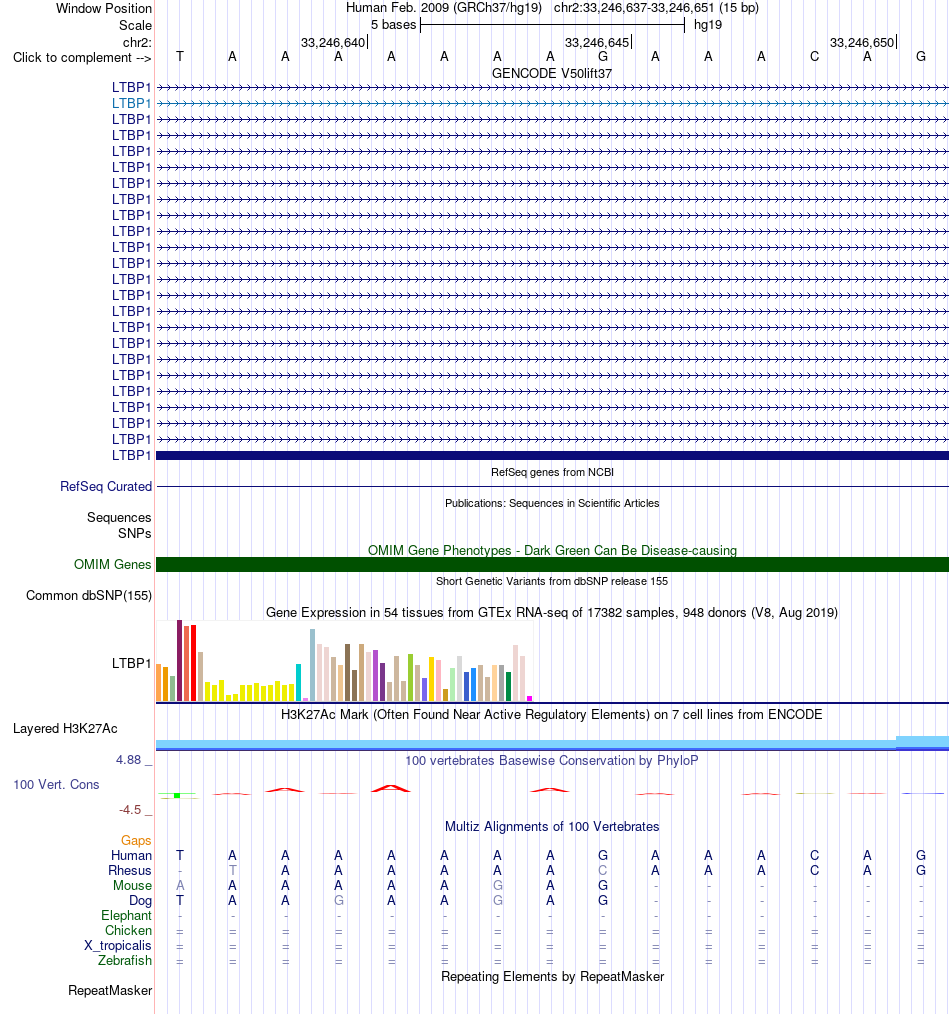Click the 'Chicken' species label
This screenshot has width=950, height=1014.
point(129,931)
